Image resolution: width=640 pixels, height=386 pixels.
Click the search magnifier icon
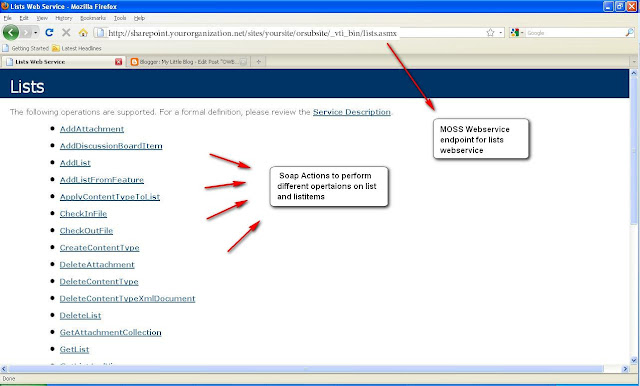coord(630,33)
